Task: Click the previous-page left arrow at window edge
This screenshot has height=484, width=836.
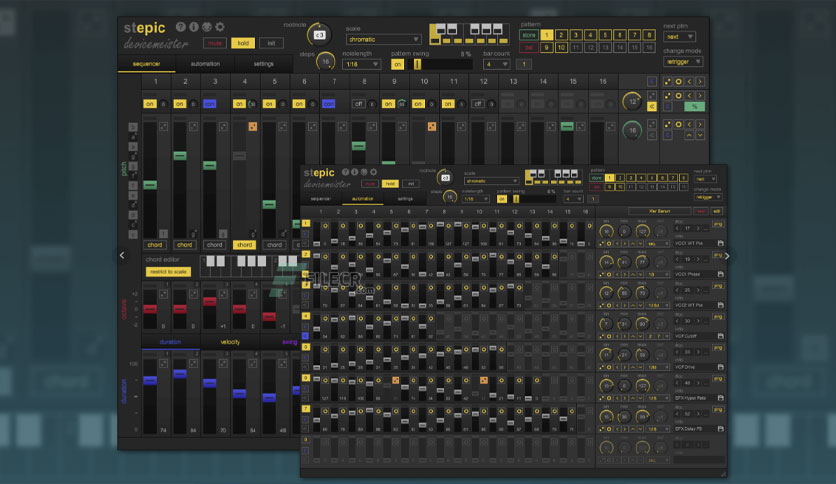Action: tap(122, 255)
